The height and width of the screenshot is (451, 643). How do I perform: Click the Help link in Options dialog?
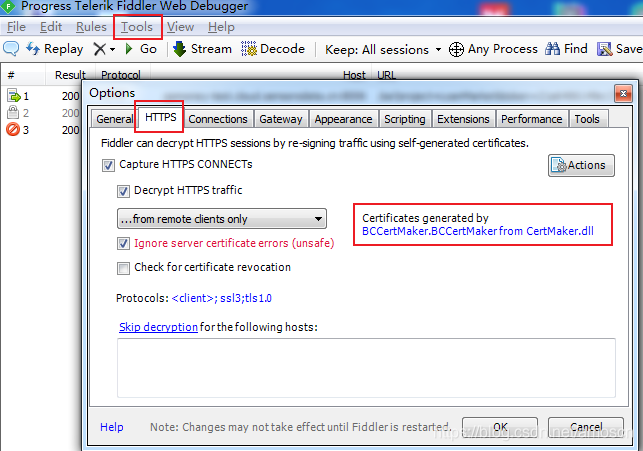pos(112,427)
